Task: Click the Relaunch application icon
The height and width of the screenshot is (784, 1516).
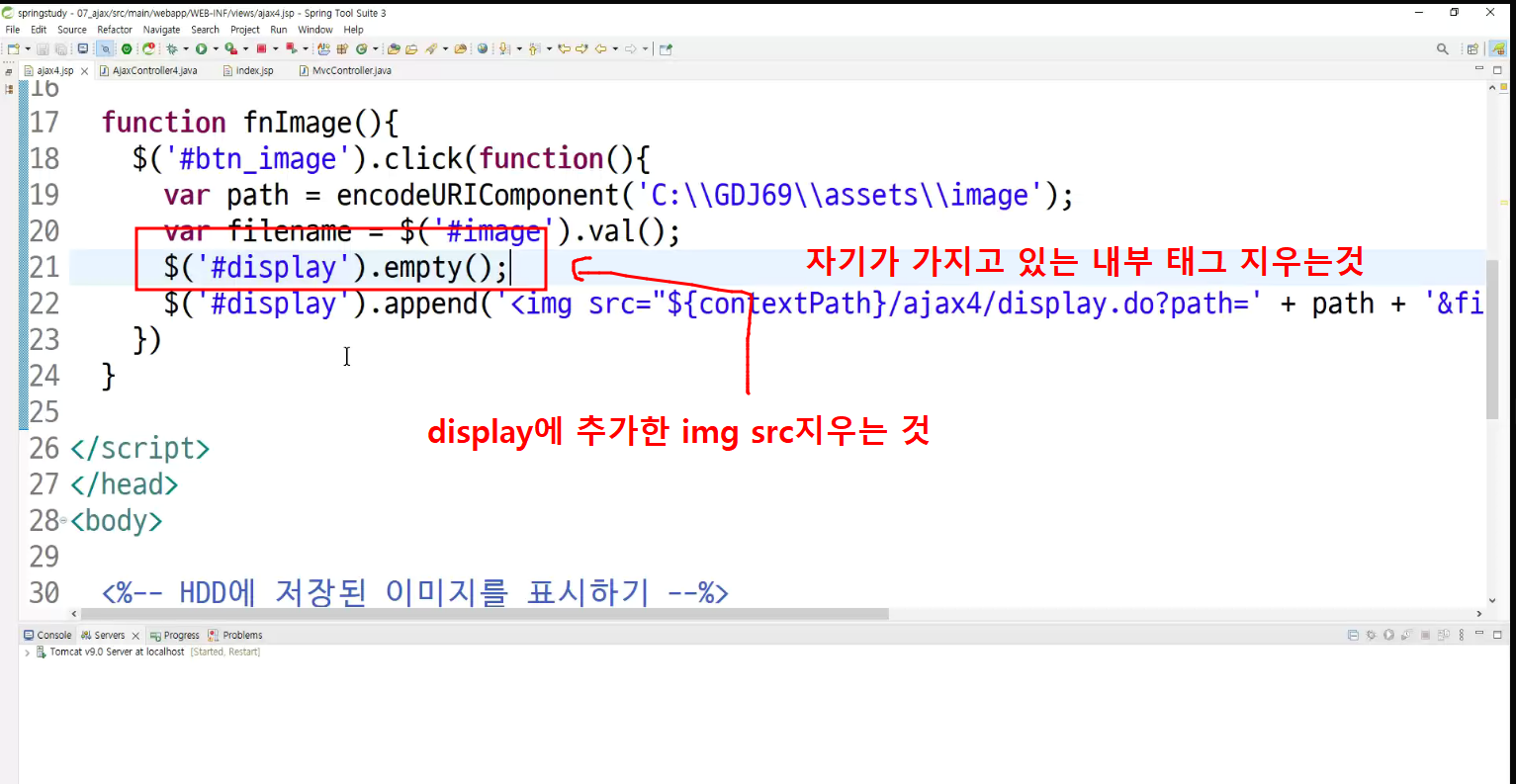Action: (x=149, y=48)
